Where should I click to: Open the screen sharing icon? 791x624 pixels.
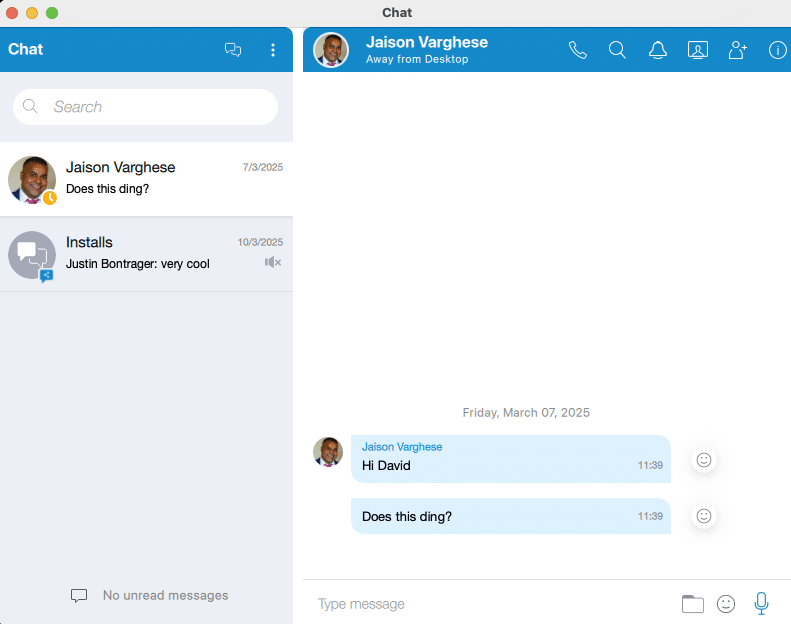coord(698,50)
